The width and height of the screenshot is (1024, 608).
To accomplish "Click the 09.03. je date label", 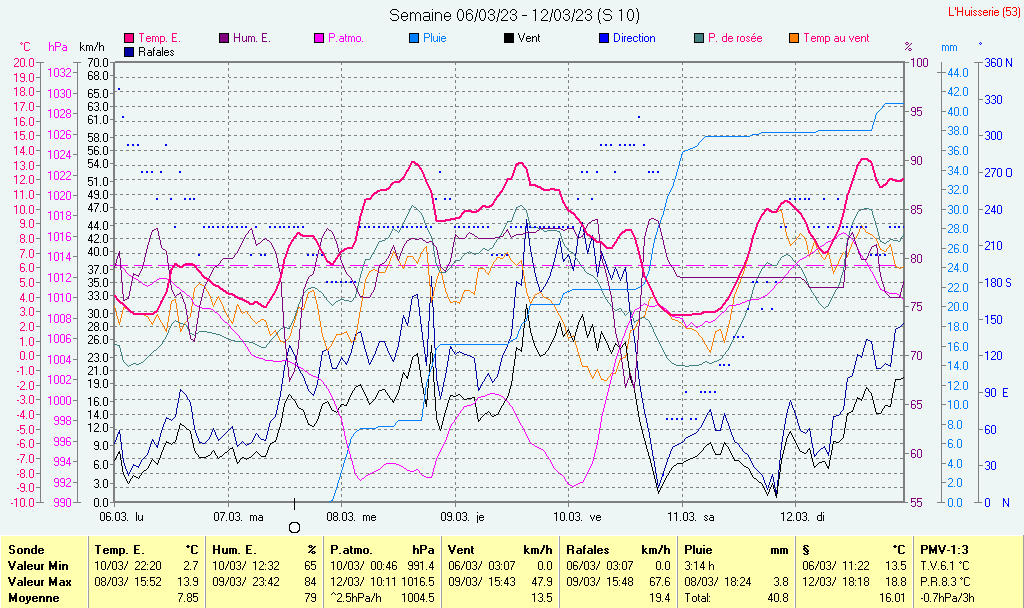I will coord(462,517).
